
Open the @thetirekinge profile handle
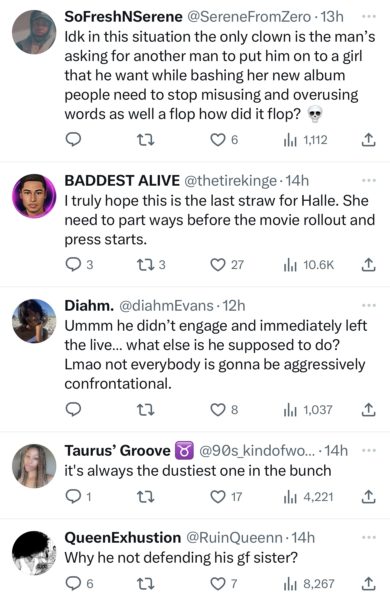[x=230, y=180]
